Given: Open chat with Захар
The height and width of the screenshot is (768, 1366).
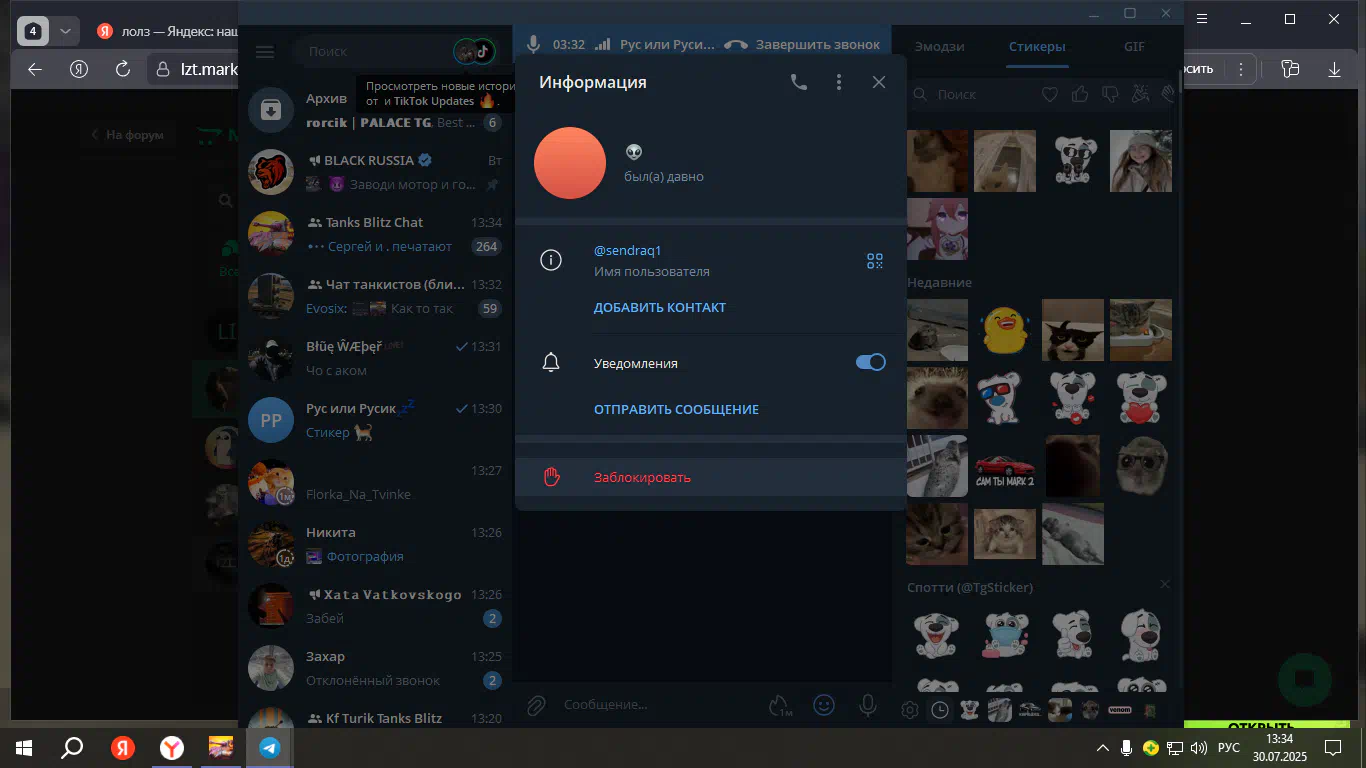Looking at the screenshot, I should point(375,668).
